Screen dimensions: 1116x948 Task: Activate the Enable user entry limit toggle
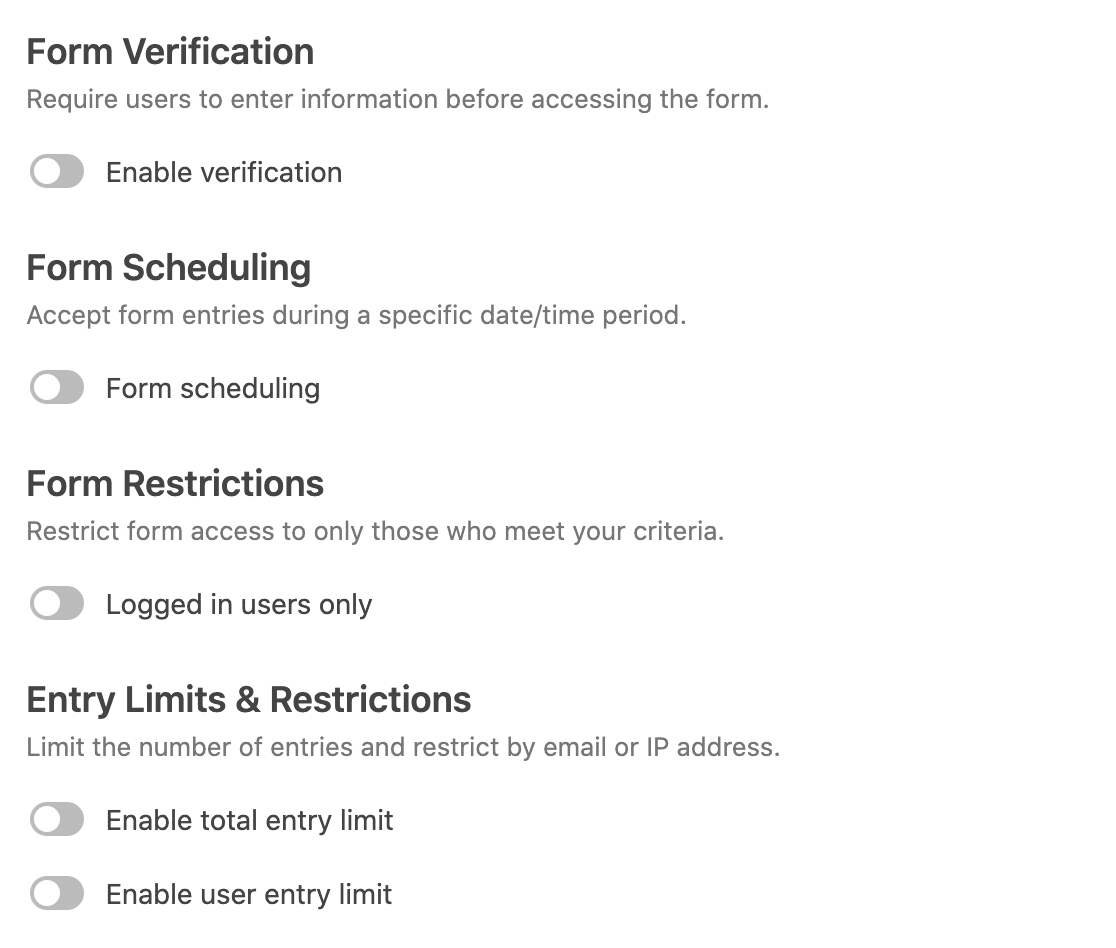click(57, 893)
